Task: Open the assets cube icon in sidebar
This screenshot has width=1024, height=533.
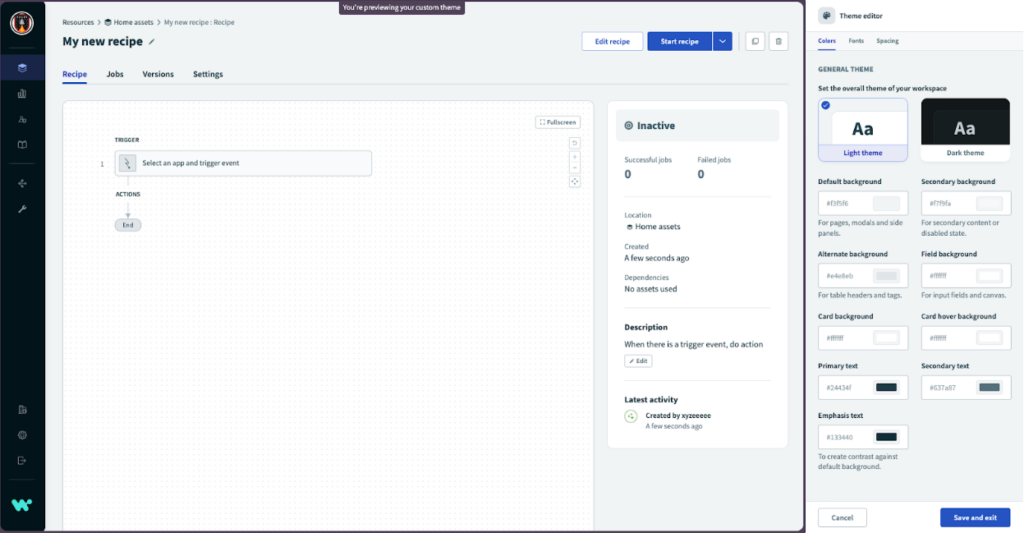Action: (x=22, y=68)
